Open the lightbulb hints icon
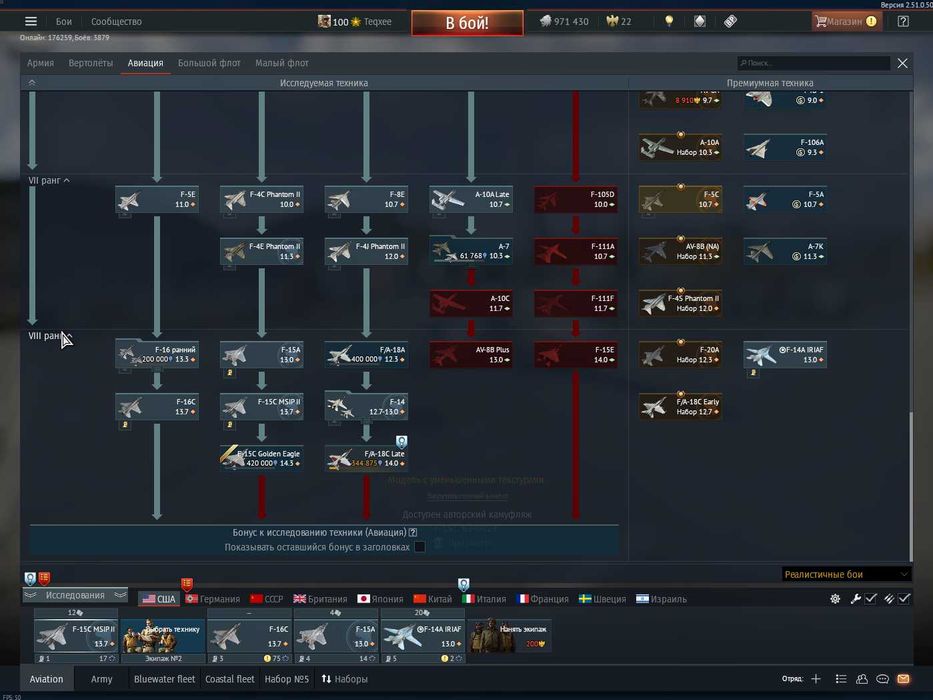933x700 pixels. pos(669,21)
